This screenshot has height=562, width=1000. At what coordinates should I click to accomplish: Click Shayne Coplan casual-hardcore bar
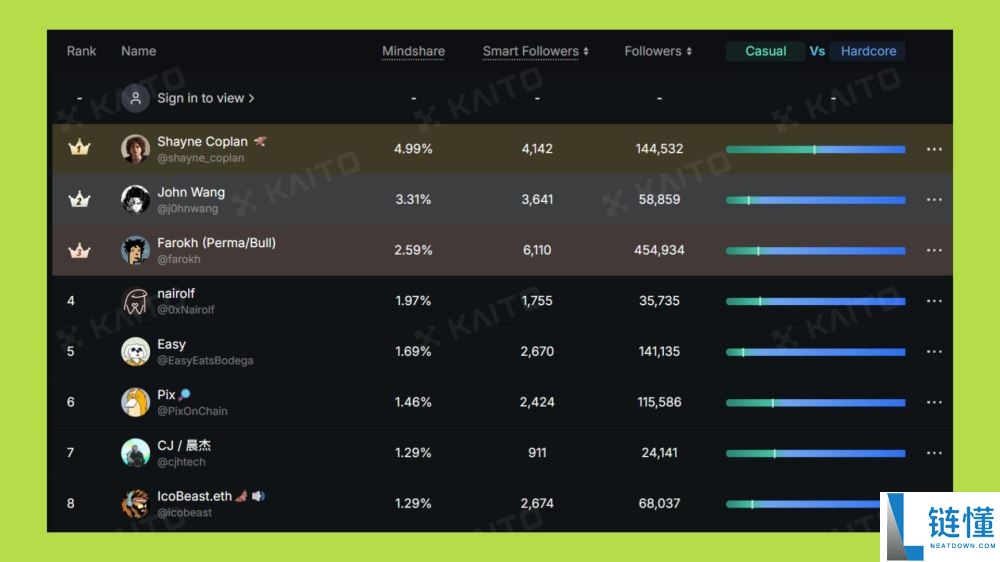point(816,149)
